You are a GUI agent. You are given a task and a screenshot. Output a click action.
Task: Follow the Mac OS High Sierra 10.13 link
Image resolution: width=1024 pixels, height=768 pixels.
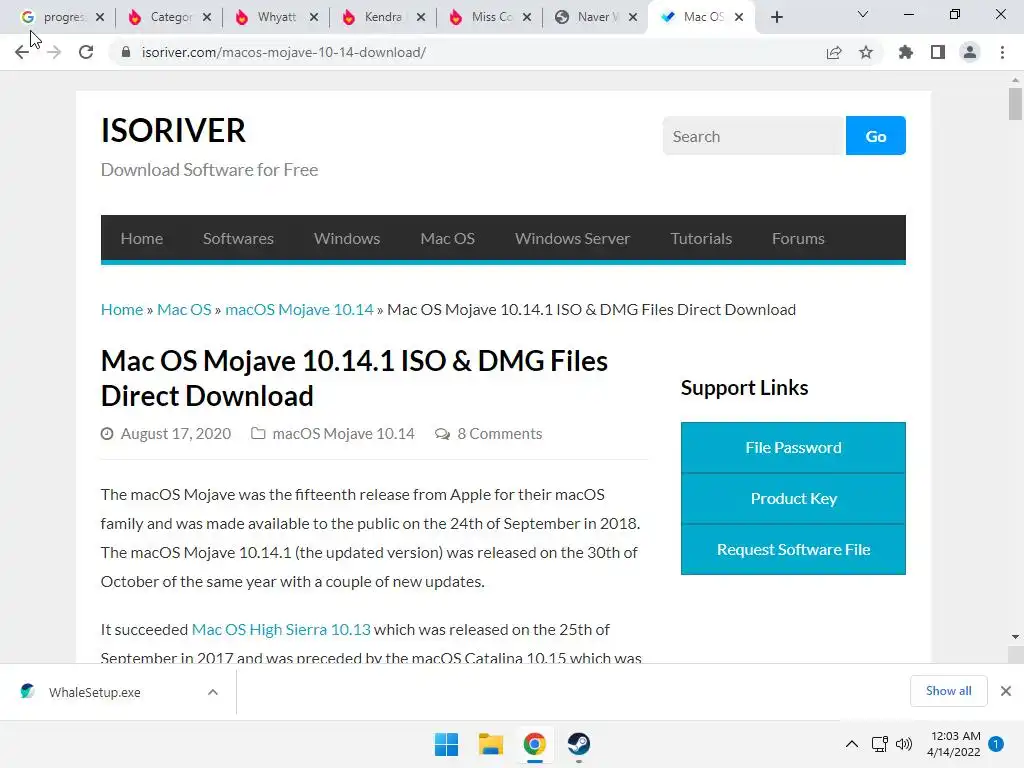281,630
